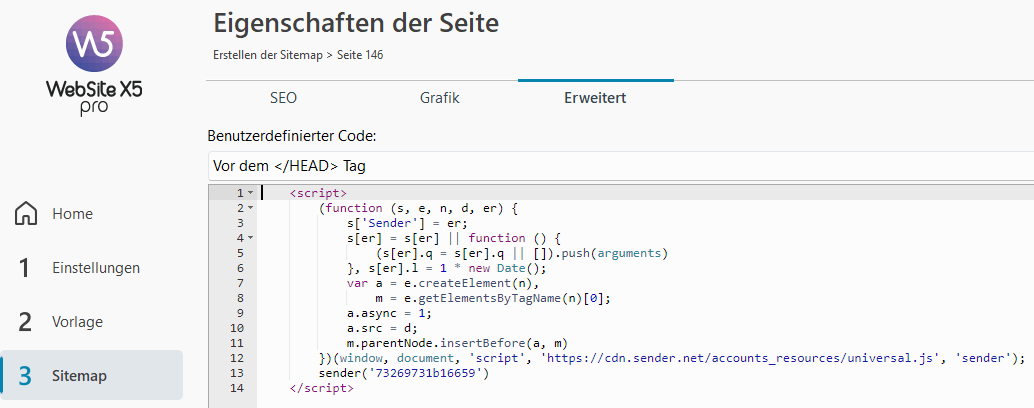Select the Erweitert tab
Screen dimensions: 1034x408
(595, 98)
